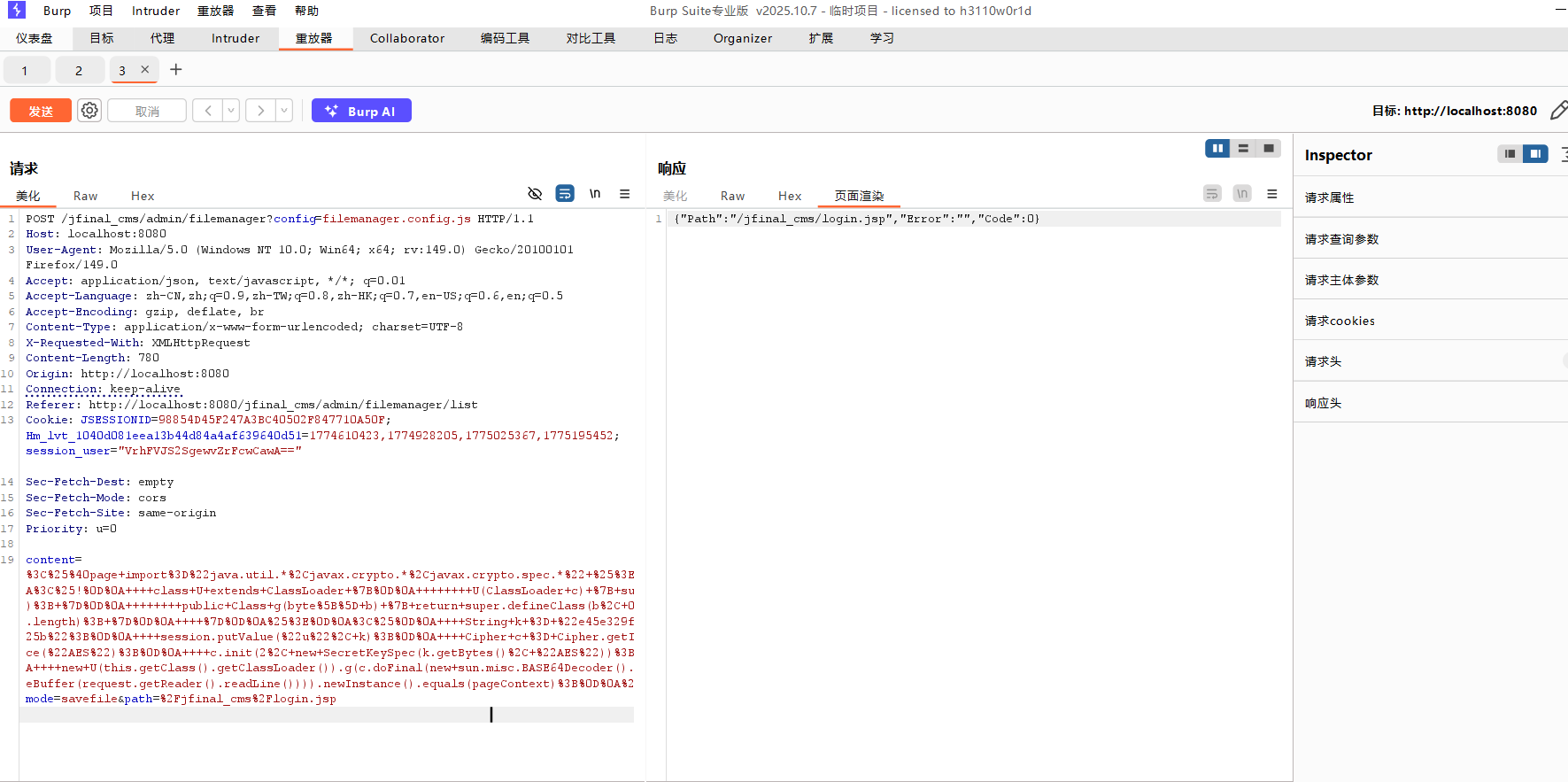Toggle word wrap icon in request panel
The width and height of the screenshot is (1568, 782).
tap(565, 194)
